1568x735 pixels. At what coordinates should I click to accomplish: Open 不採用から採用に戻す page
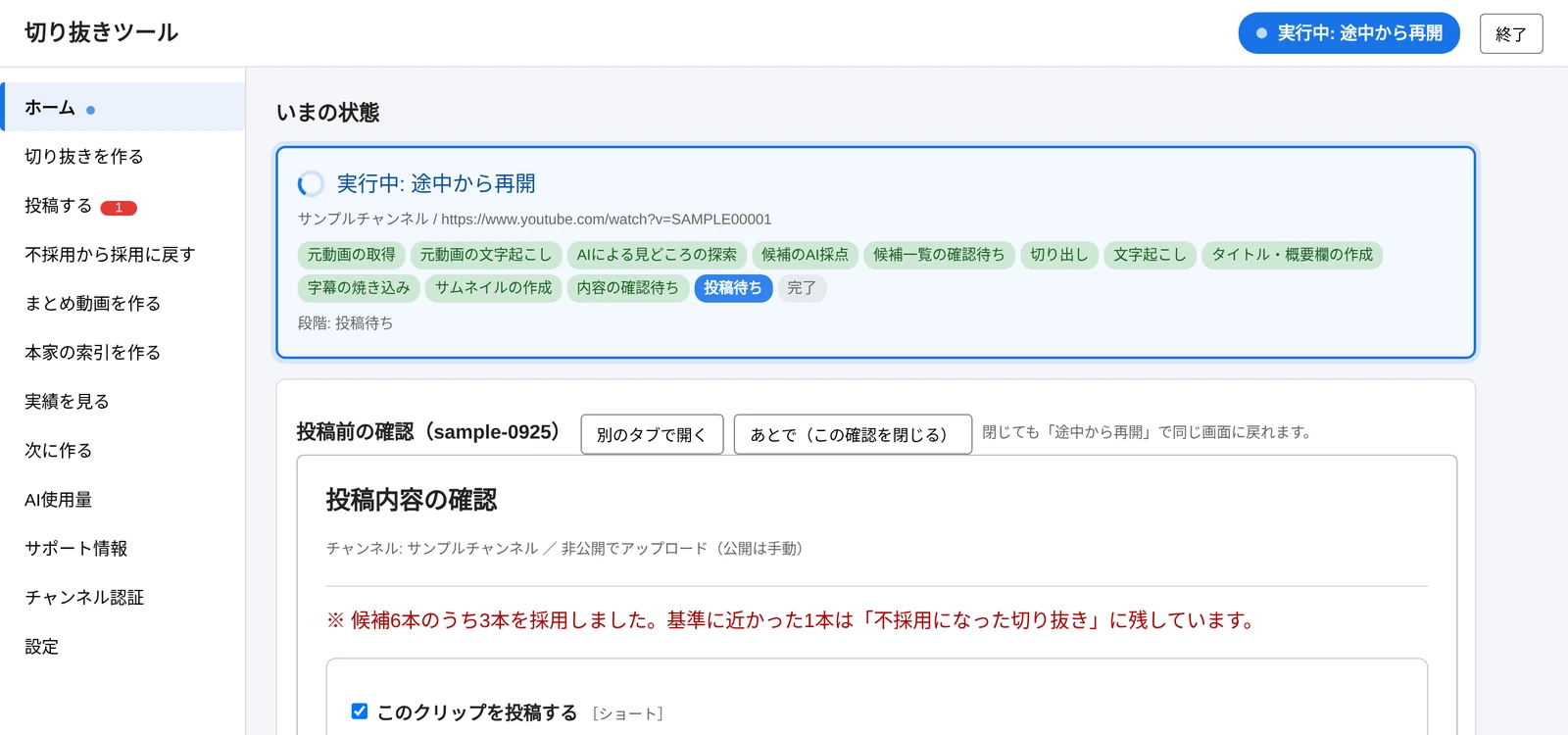point(122,254)
